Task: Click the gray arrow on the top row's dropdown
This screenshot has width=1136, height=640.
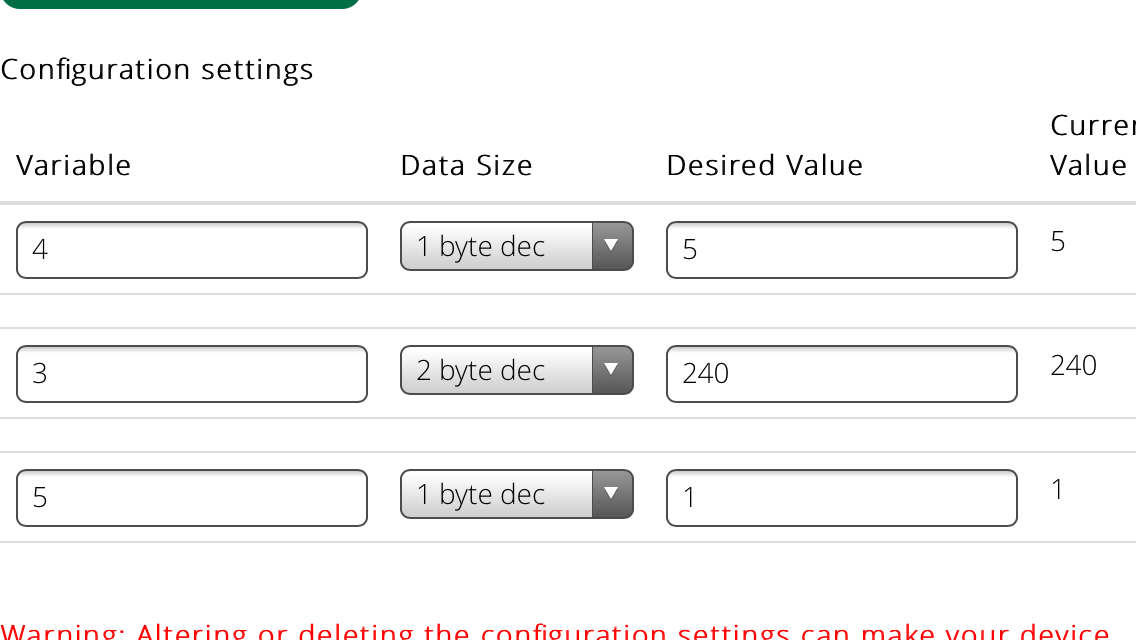Action: click(612, 246)
